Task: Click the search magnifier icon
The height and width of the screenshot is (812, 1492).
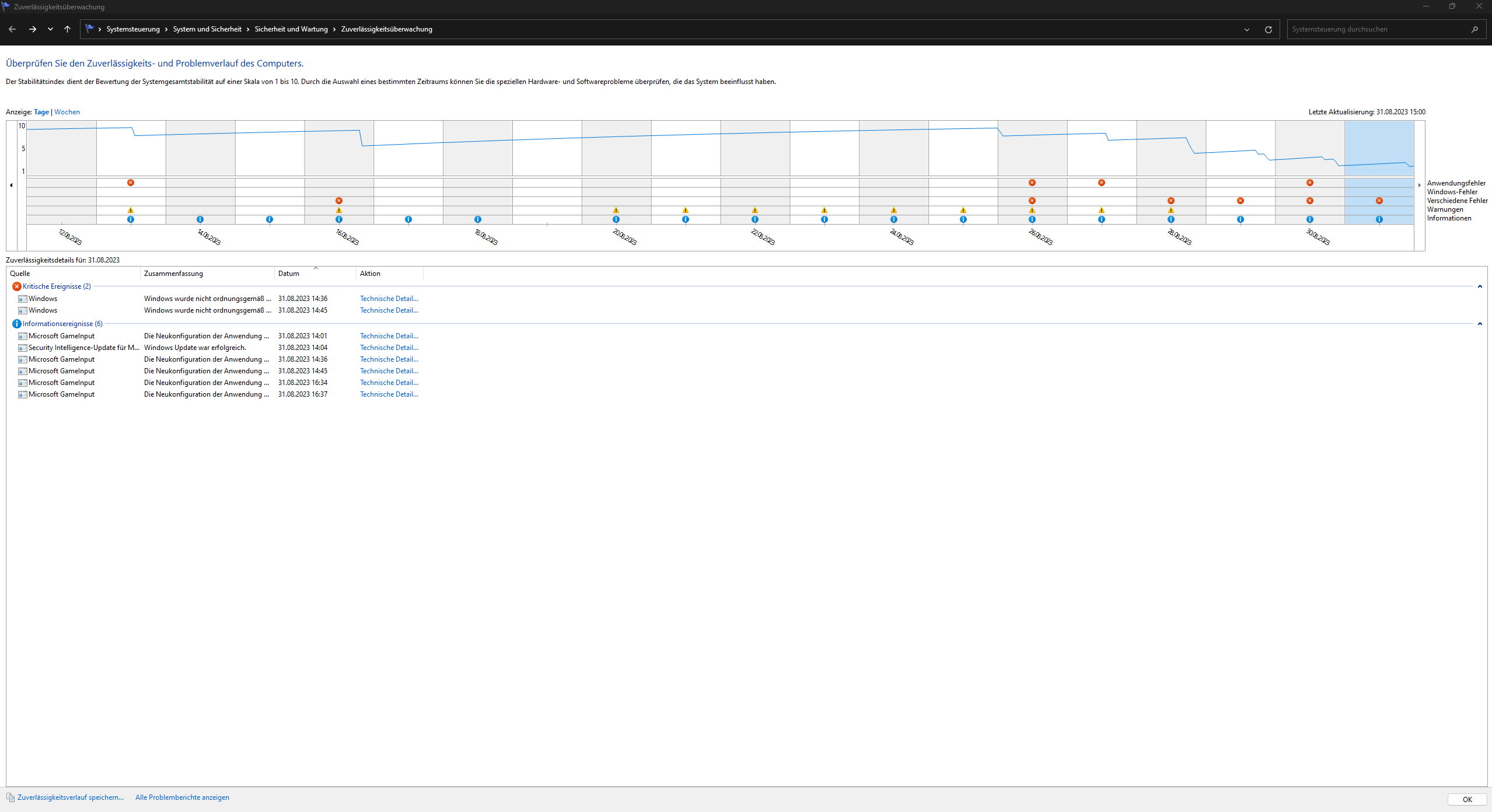Action: point(1474,29)
